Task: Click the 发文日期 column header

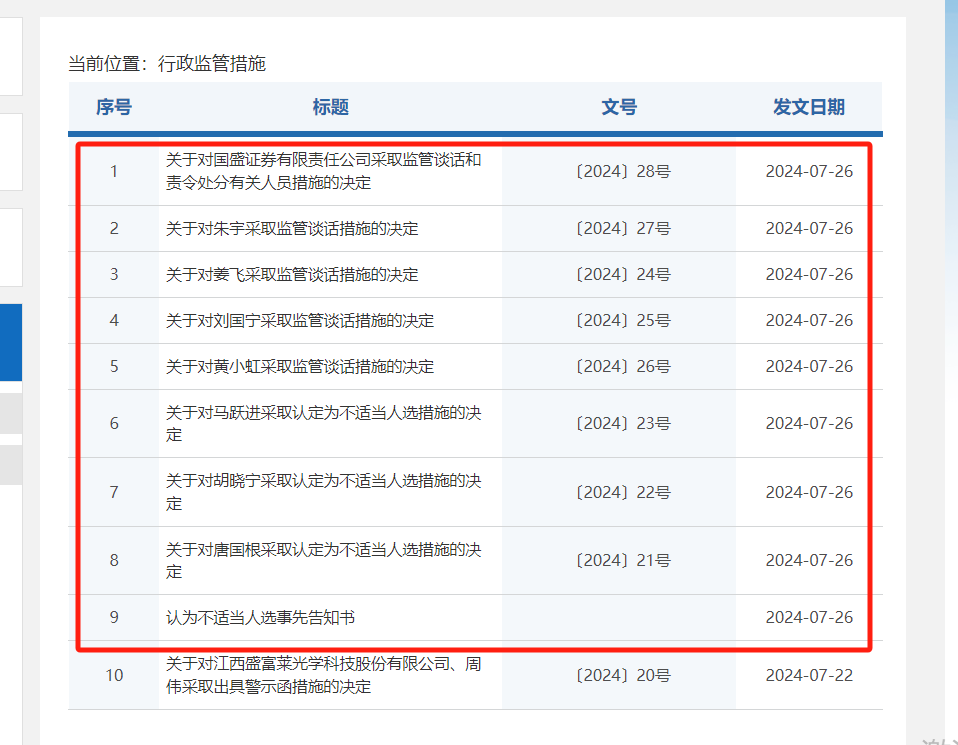Action: pos(809,107)
